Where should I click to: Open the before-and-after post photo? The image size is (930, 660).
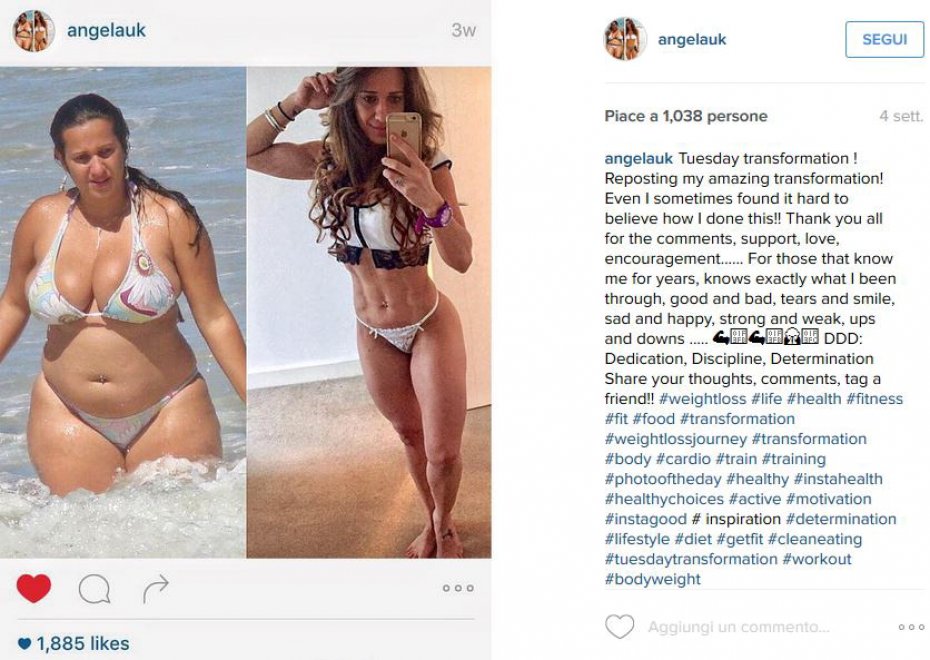coord(246,312)
